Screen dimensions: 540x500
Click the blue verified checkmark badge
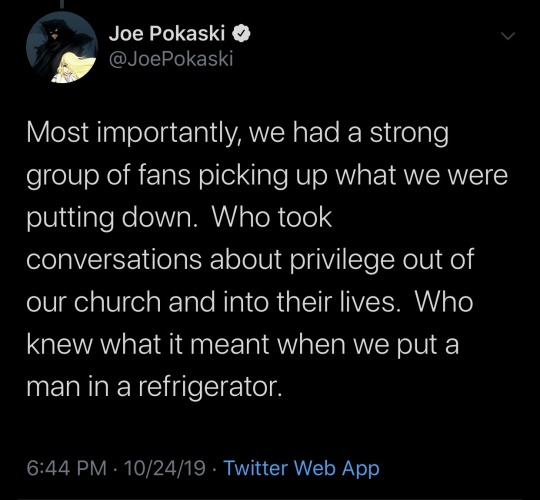pyautogui.click(x=242, y=34)
